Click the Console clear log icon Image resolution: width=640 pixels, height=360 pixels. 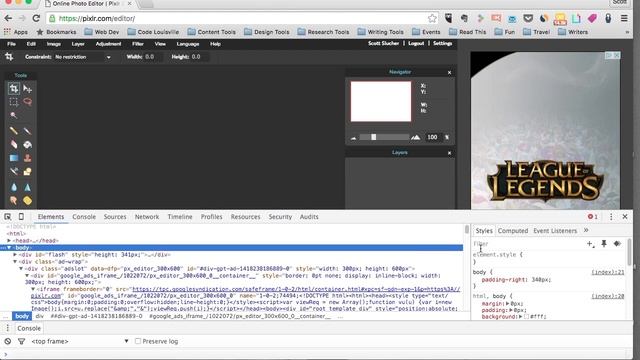(8, 341)
